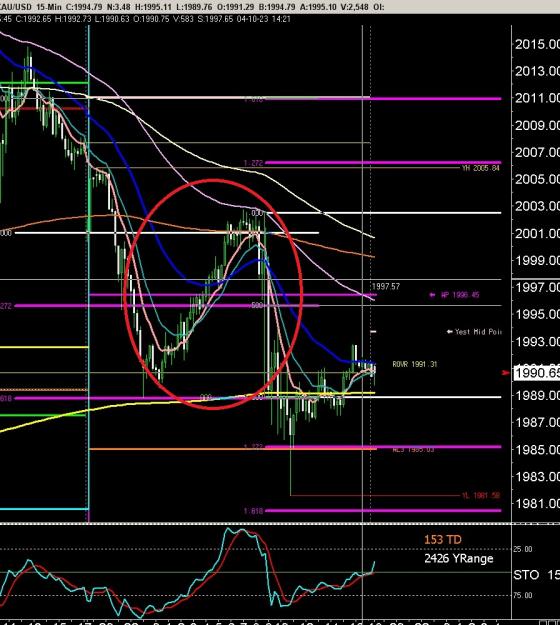Click the C:1994.79 close value in header

point(84,7)
